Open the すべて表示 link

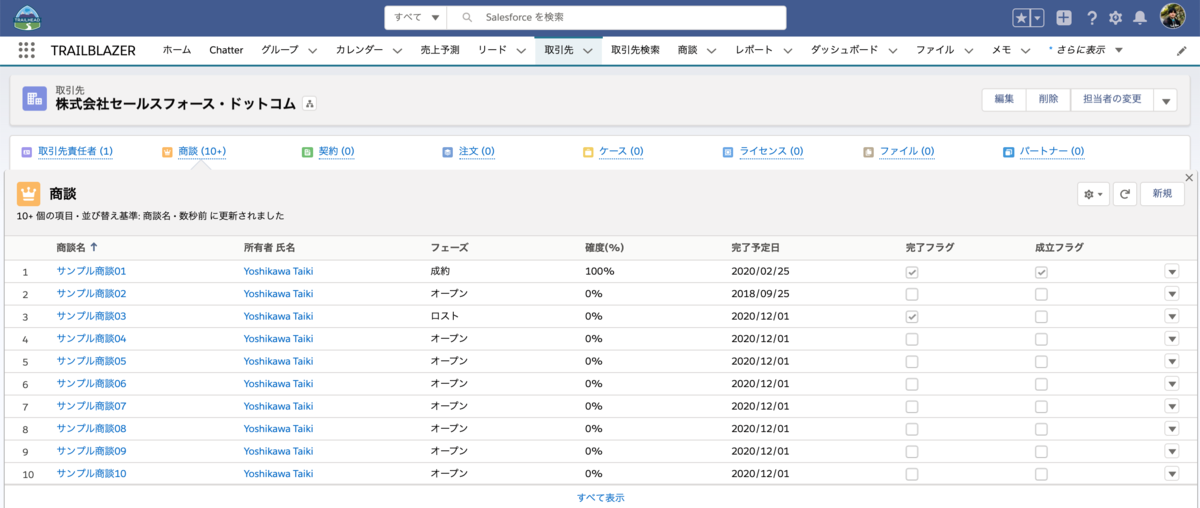601,497
